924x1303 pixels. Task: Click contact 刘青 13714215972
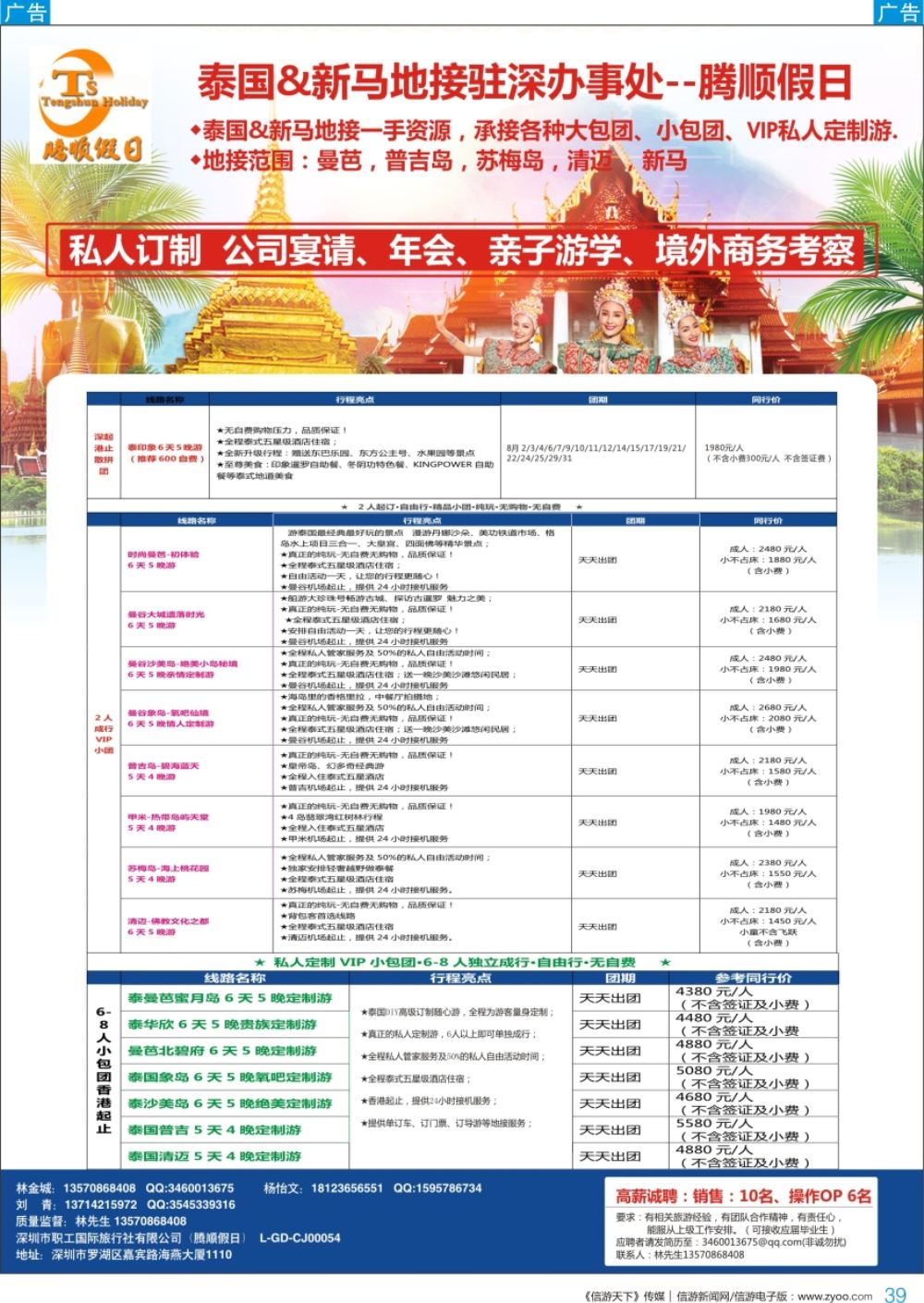[x=126, y=1204]
